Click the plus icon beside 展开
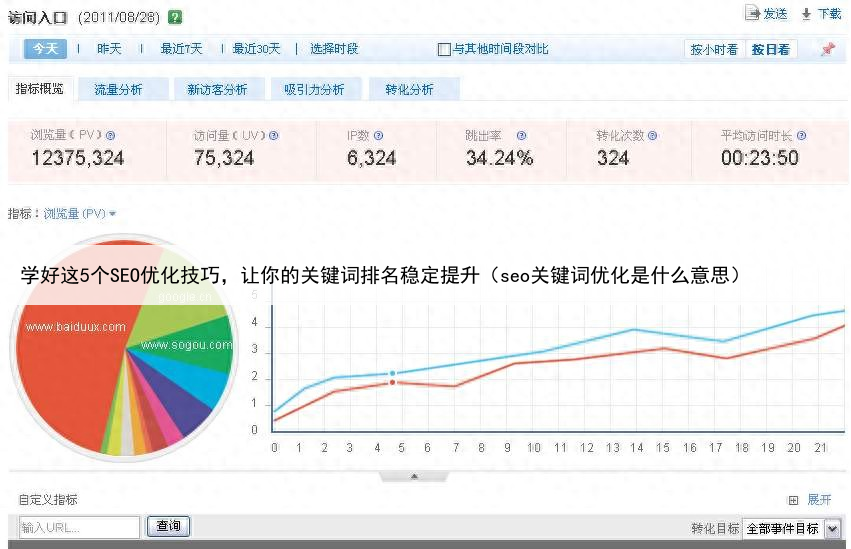 click(x=793, y=500)
